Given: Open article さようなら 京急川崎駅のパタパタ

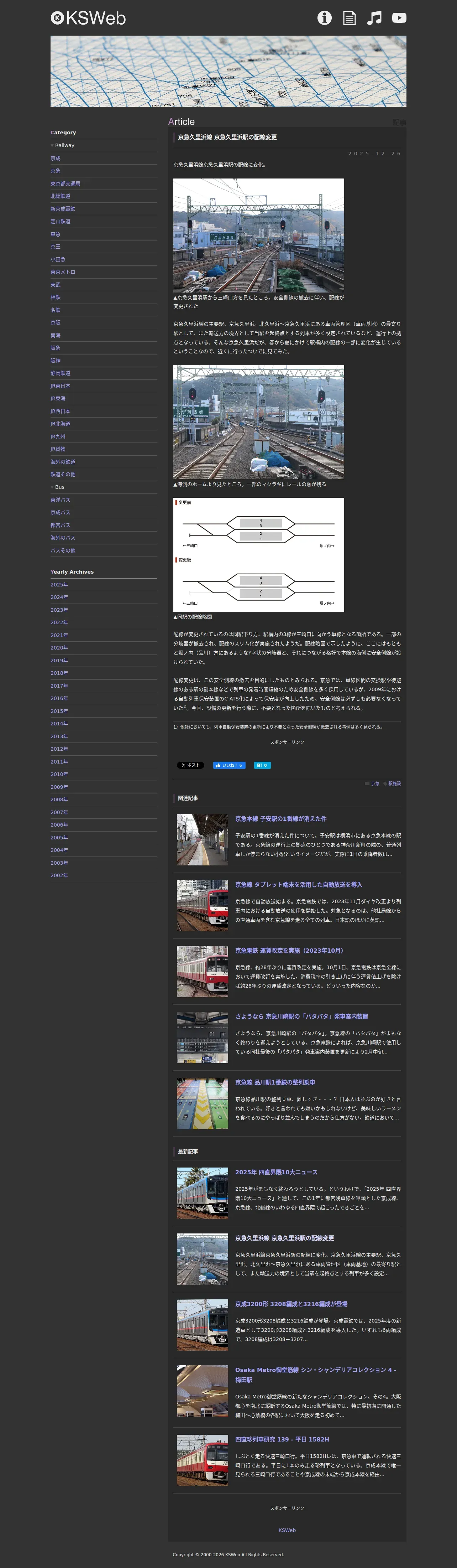Looking at the screenshot, I should click(x=301, y=1016).
